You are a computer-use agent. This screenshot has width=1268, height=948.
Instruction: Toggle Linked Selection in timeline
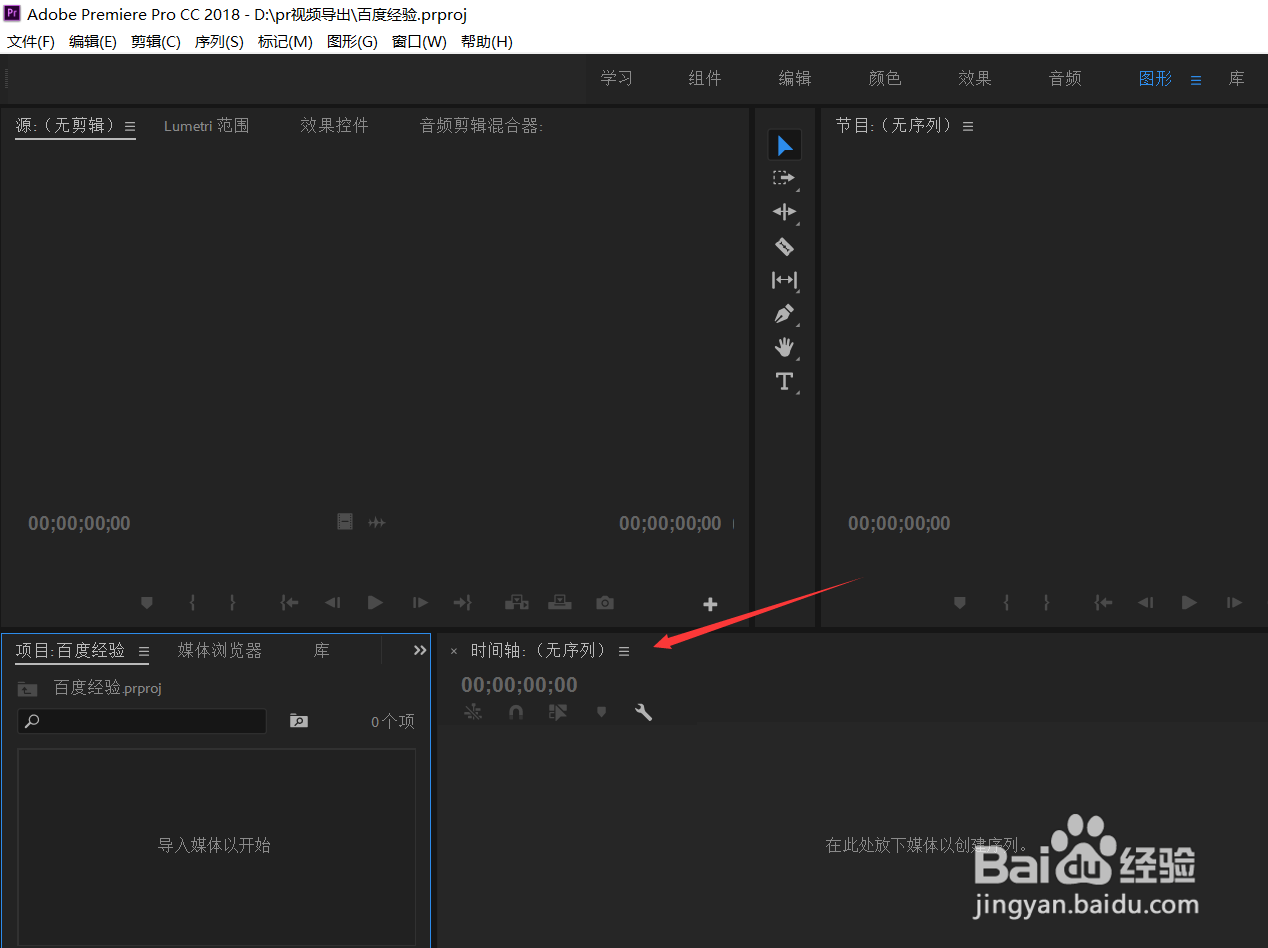[558, 712]
